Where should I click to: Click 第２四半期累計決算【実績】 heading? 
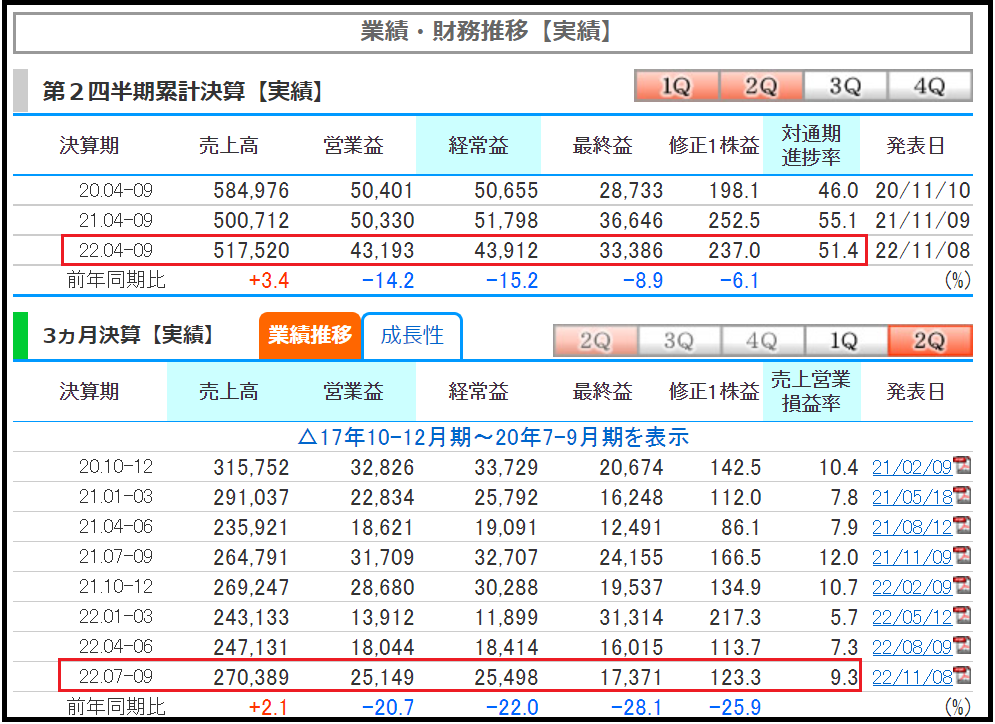[183, 91]
